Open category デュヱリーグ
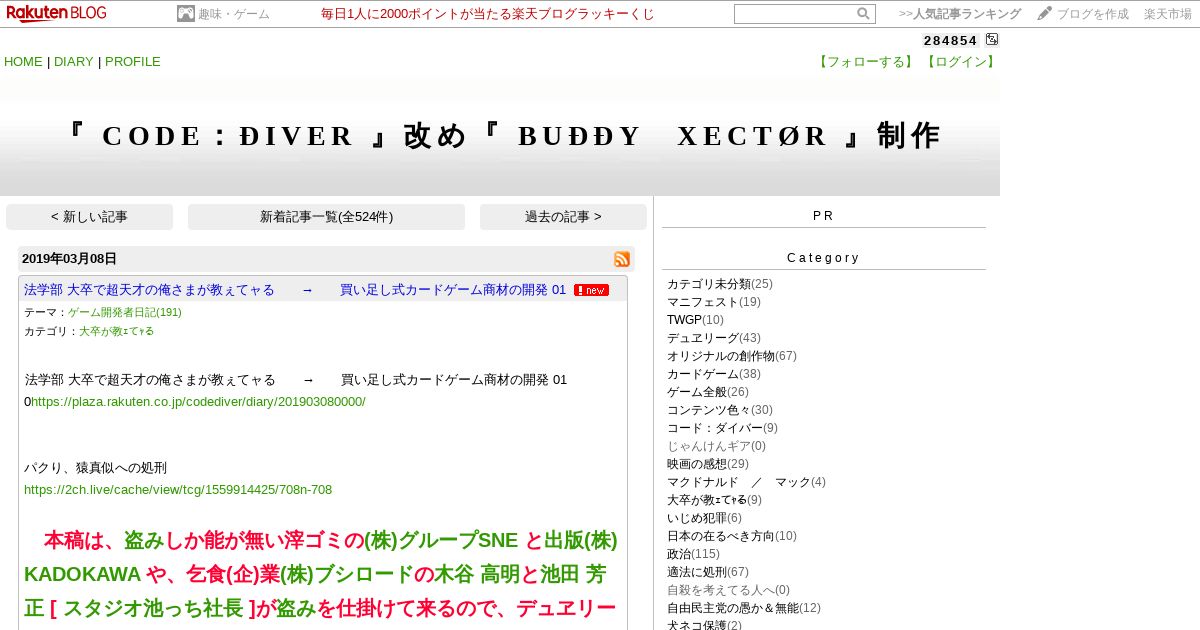1200x630 pixels. 703,338
